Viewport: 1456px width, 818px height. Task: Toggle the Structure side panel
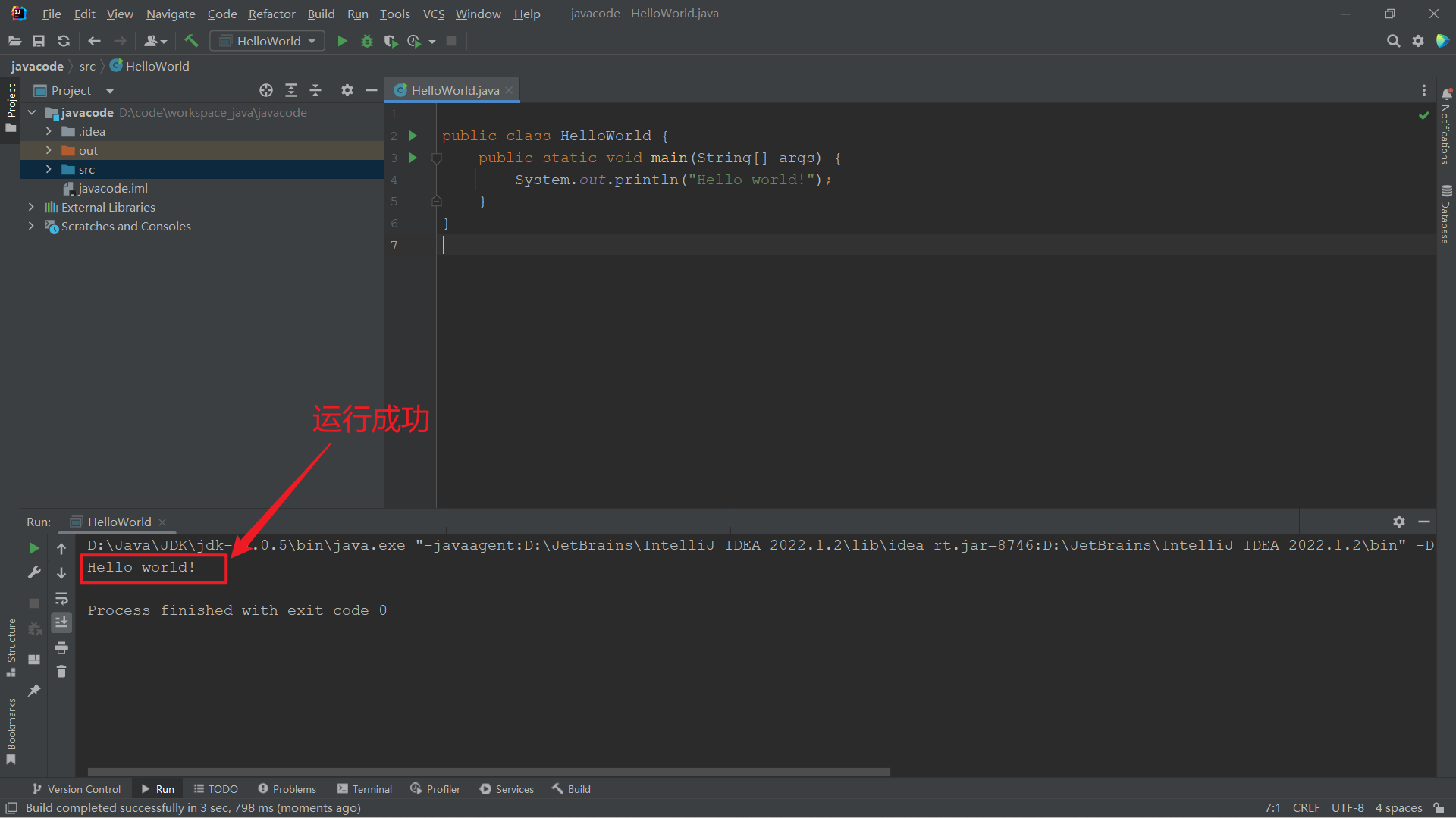coord(11,648)
